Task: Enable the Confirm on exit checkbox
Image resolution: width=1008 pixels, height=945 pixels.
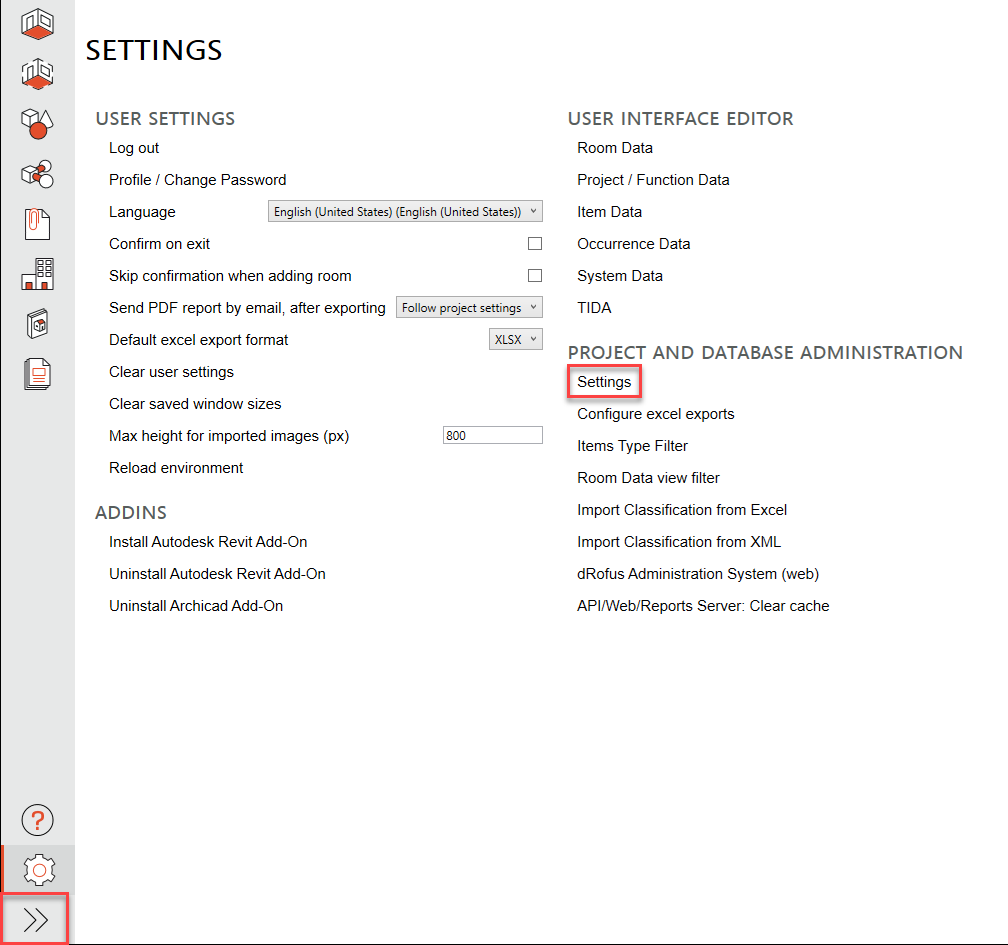Action: (535, 243)
